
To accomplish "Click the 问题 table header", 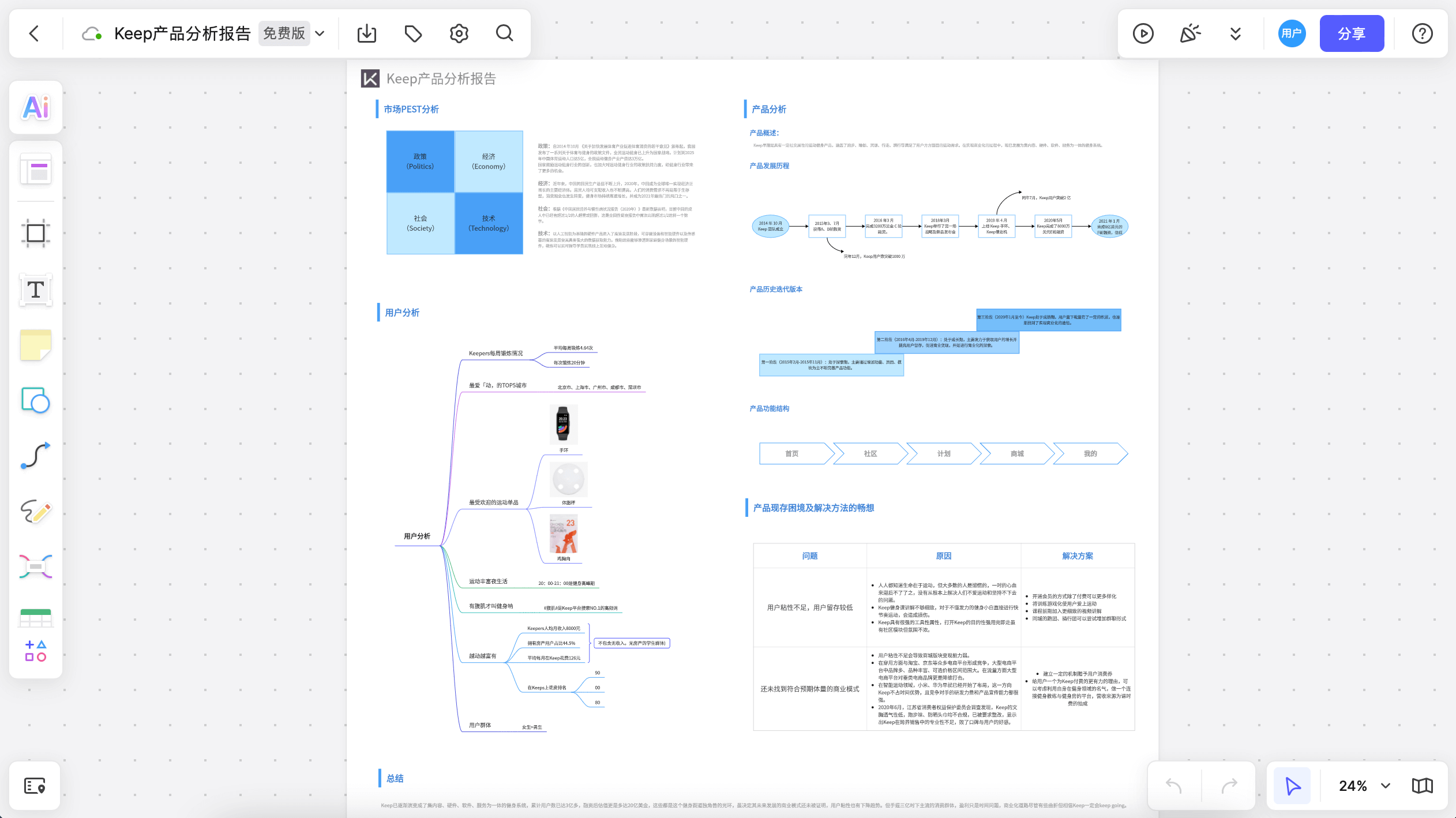I will coord(810,556).
